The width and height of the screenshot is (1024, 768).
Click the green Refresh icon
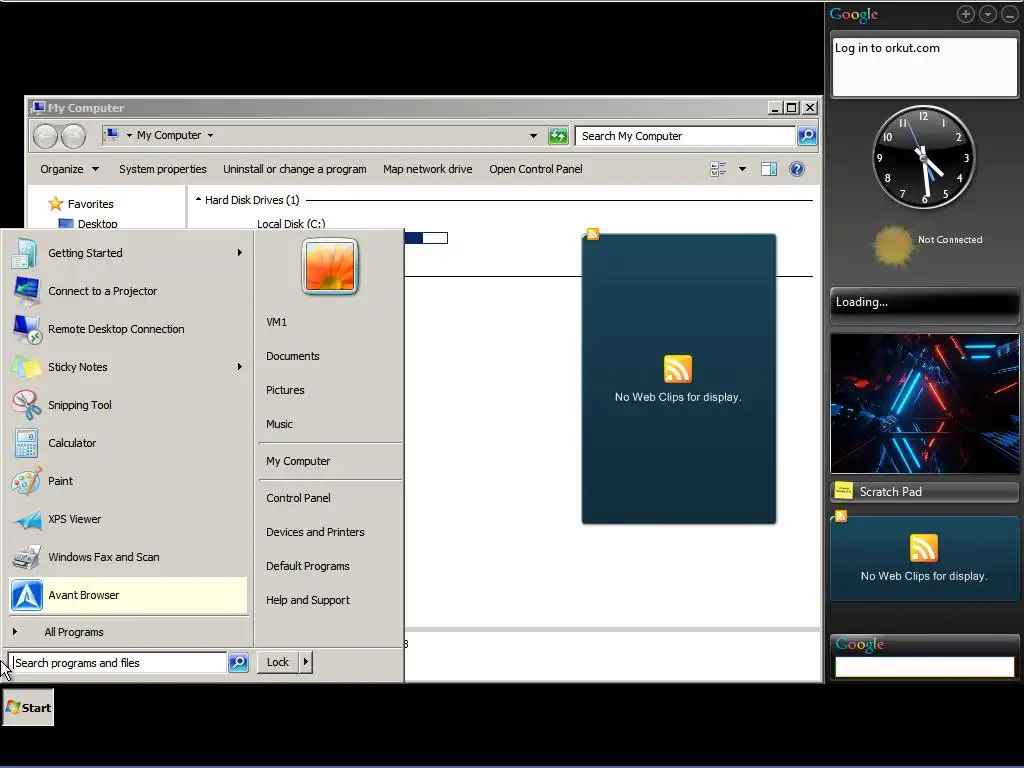558,136
